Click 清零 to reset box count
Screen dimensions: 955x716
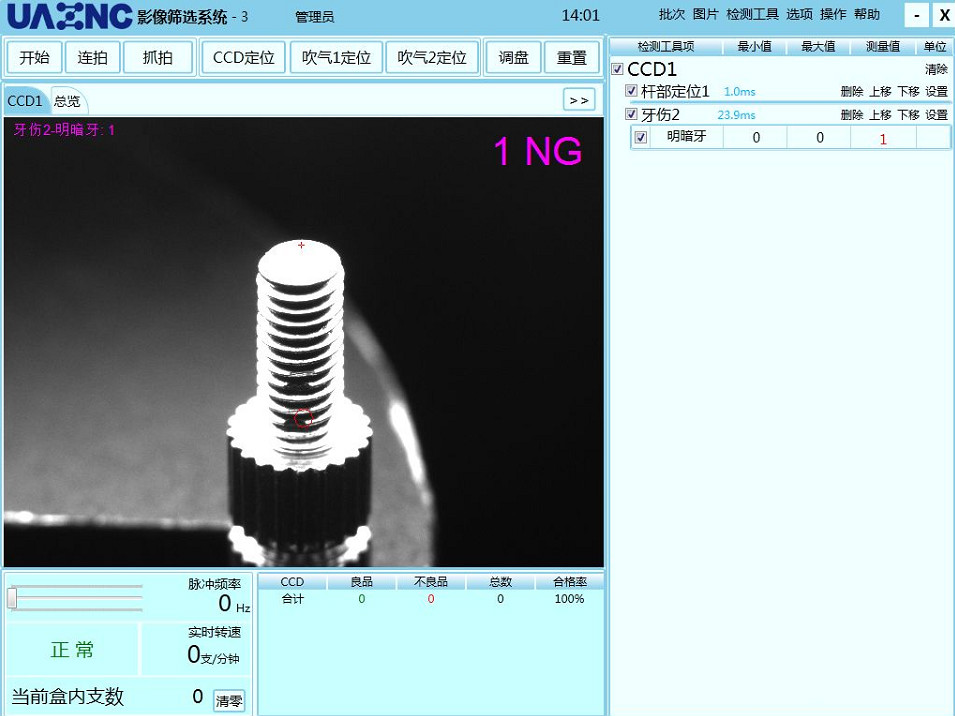(229, 701)
